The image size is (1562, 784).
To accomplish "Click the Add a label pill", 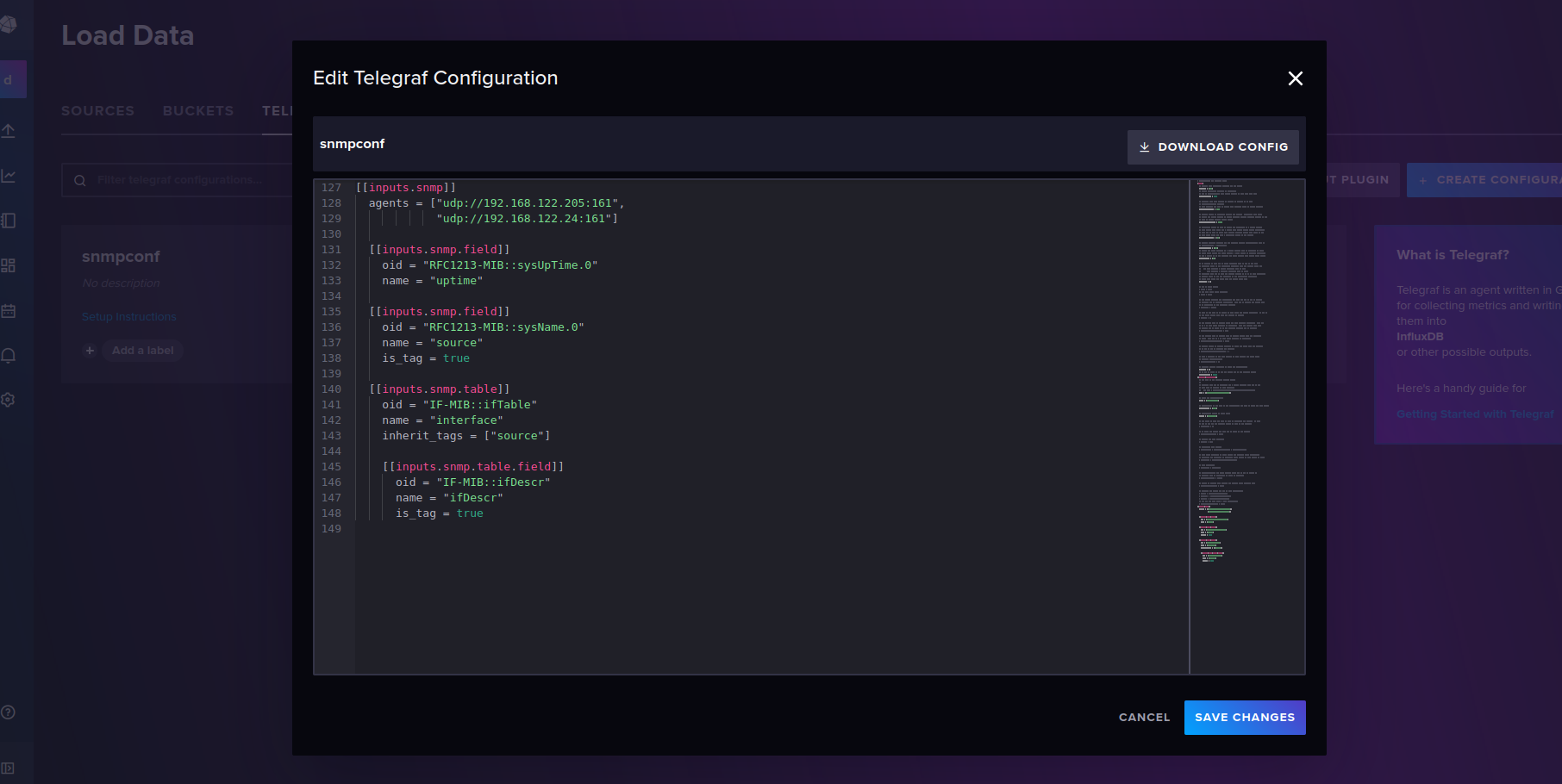I will click(143, 351).
